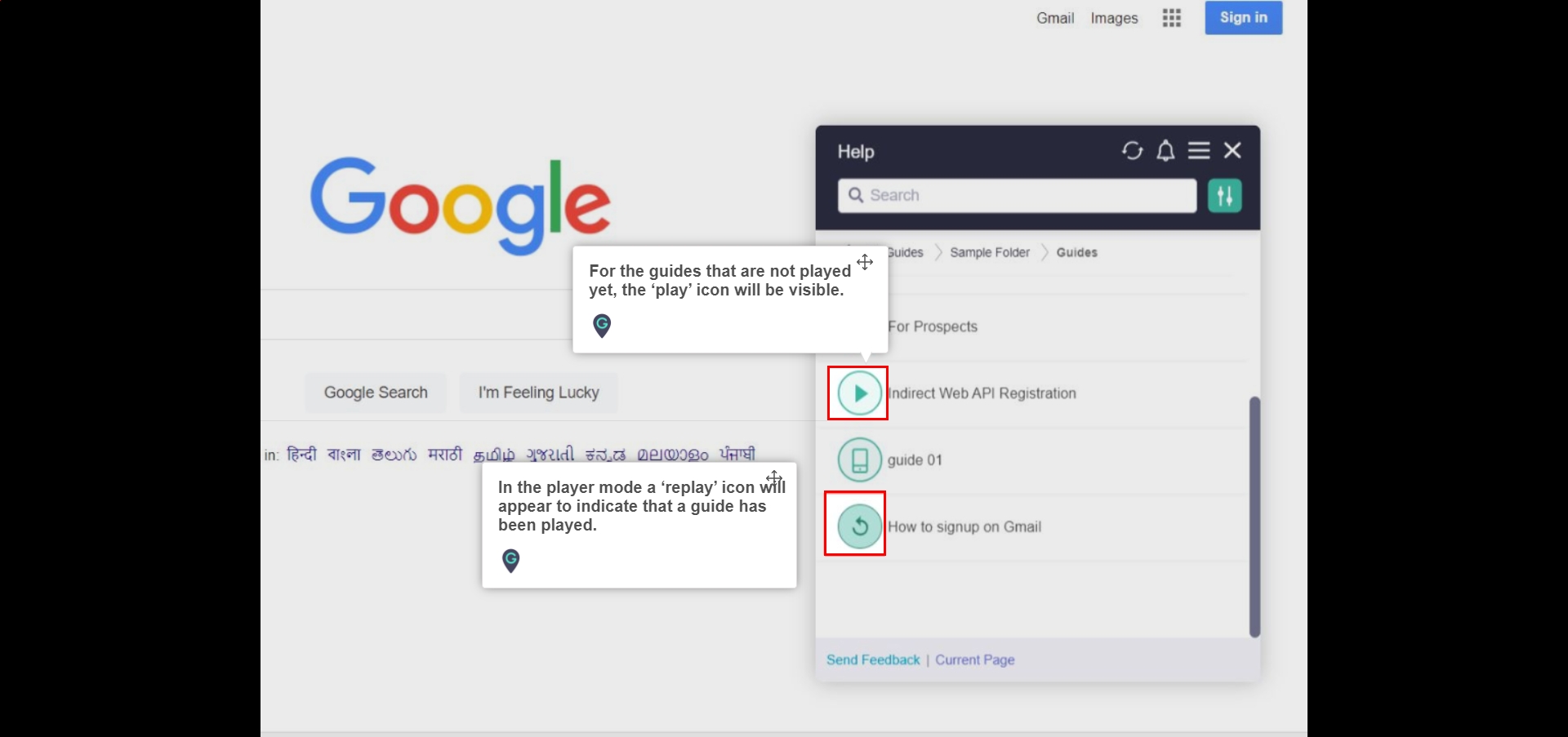Play the Indirect Web API Registration guide

859,393
